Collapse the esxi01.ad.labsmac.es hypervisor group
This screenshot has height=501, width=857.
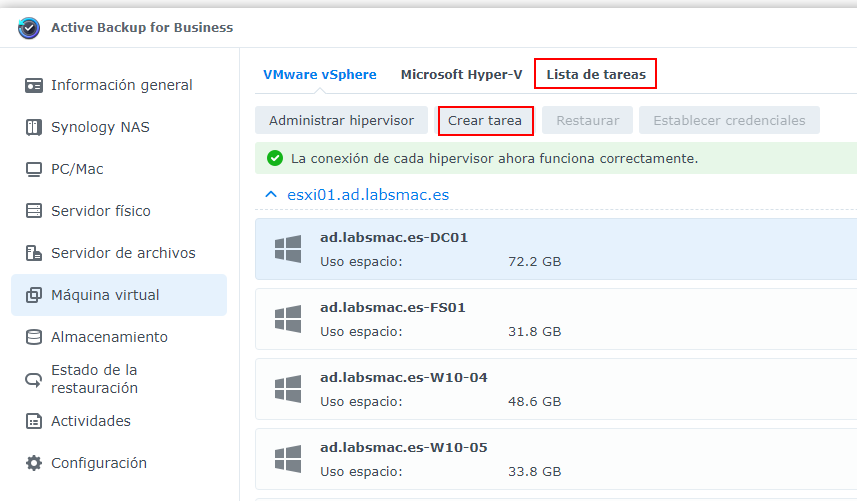tap(270, 194)
